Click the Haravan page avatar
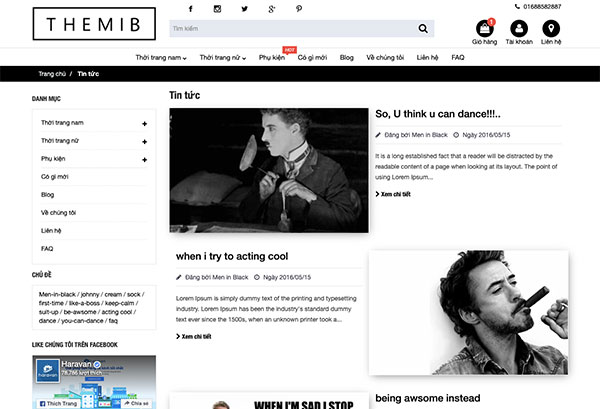This screenshot has width=600, height=409. pos(47,370)
